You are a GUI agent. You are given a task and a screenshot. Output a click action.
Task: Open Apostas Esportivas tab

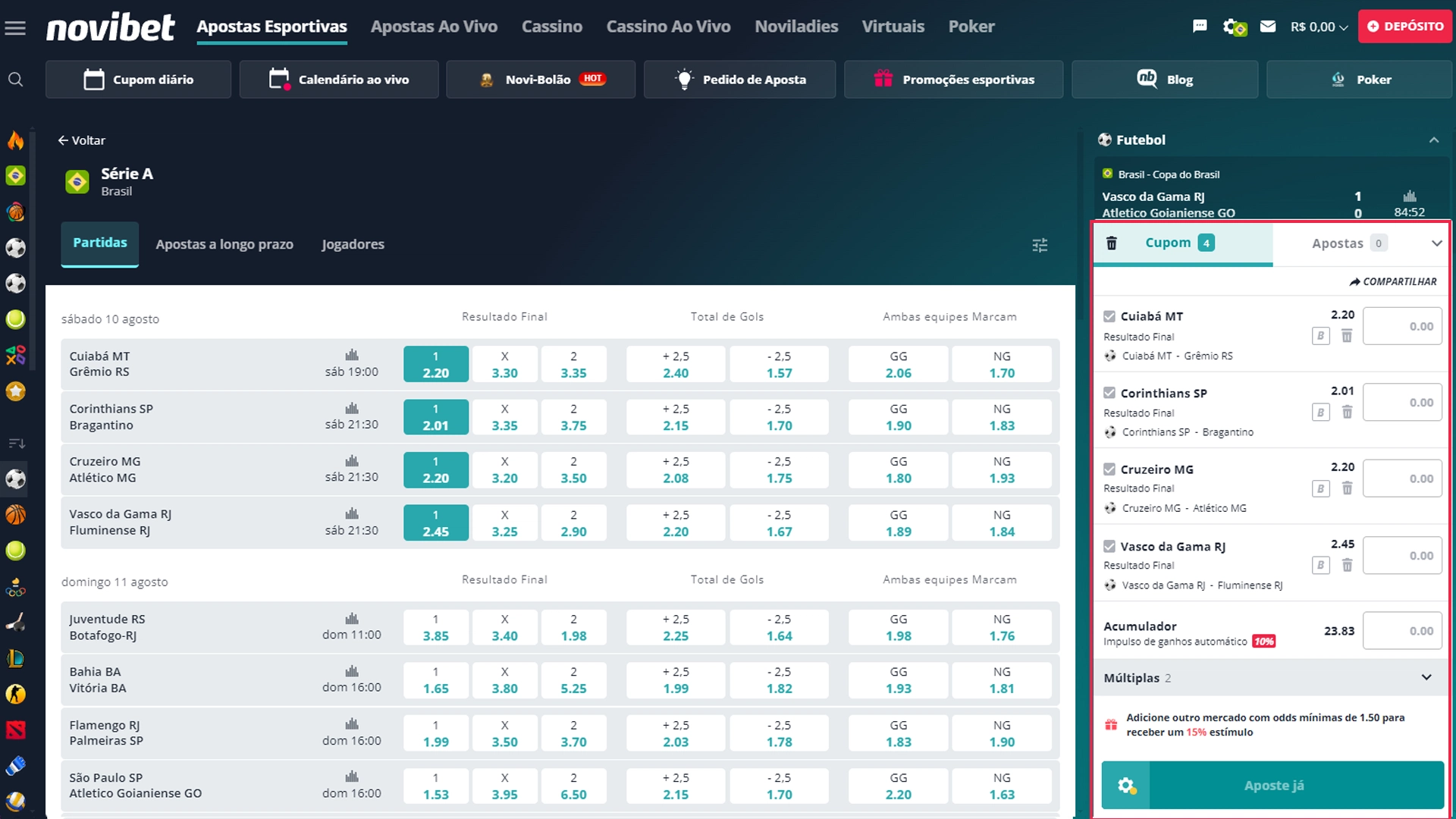pos(271,27)
